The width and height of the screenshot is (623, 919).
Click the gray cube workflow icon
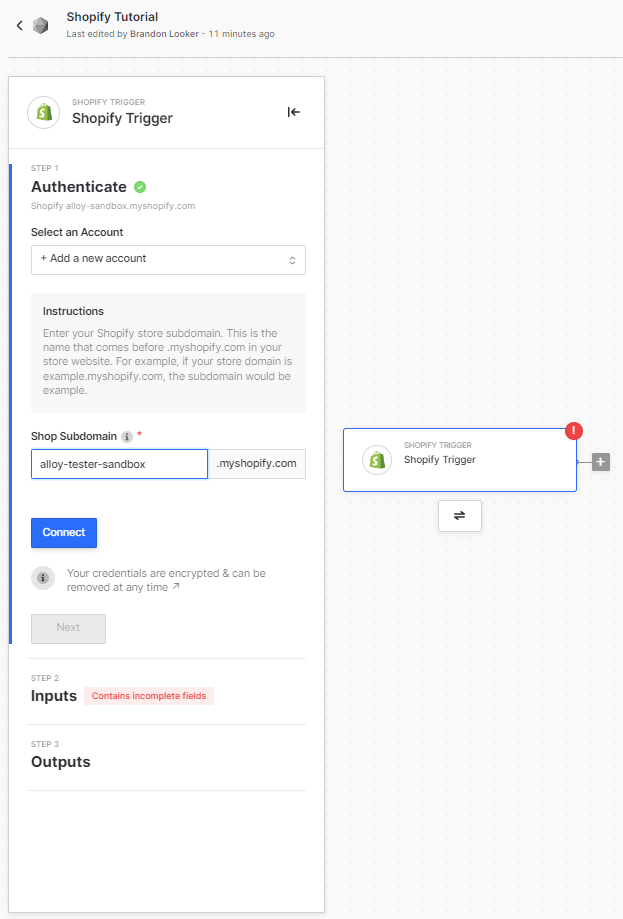(40, 25)
